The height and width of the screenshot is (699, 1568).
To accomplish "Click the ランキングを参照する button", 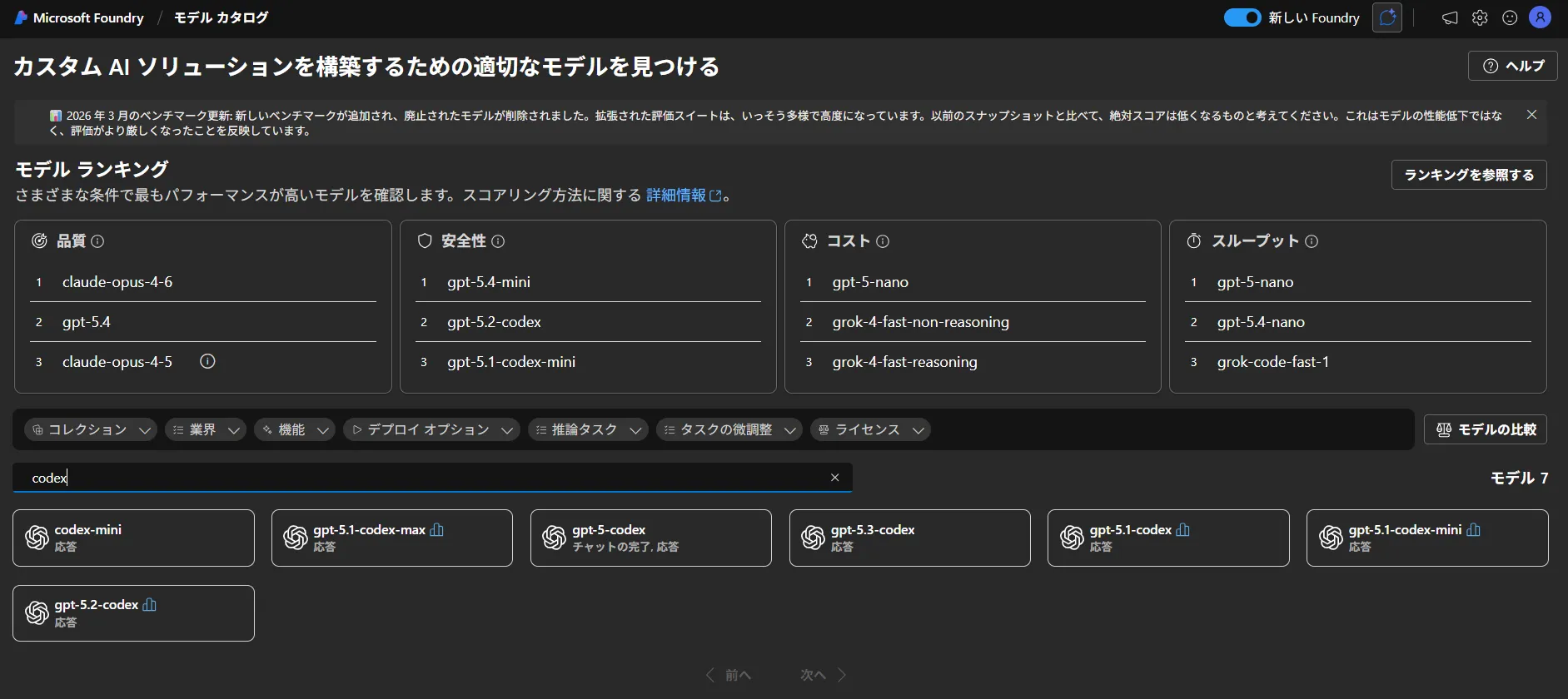I will [x=1469, y=175].
